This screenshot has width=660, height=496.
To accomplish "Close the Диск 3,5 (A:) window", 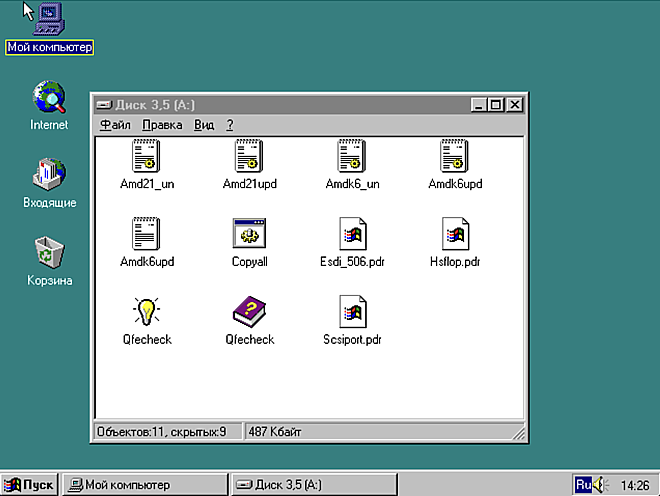I will 515,105.
